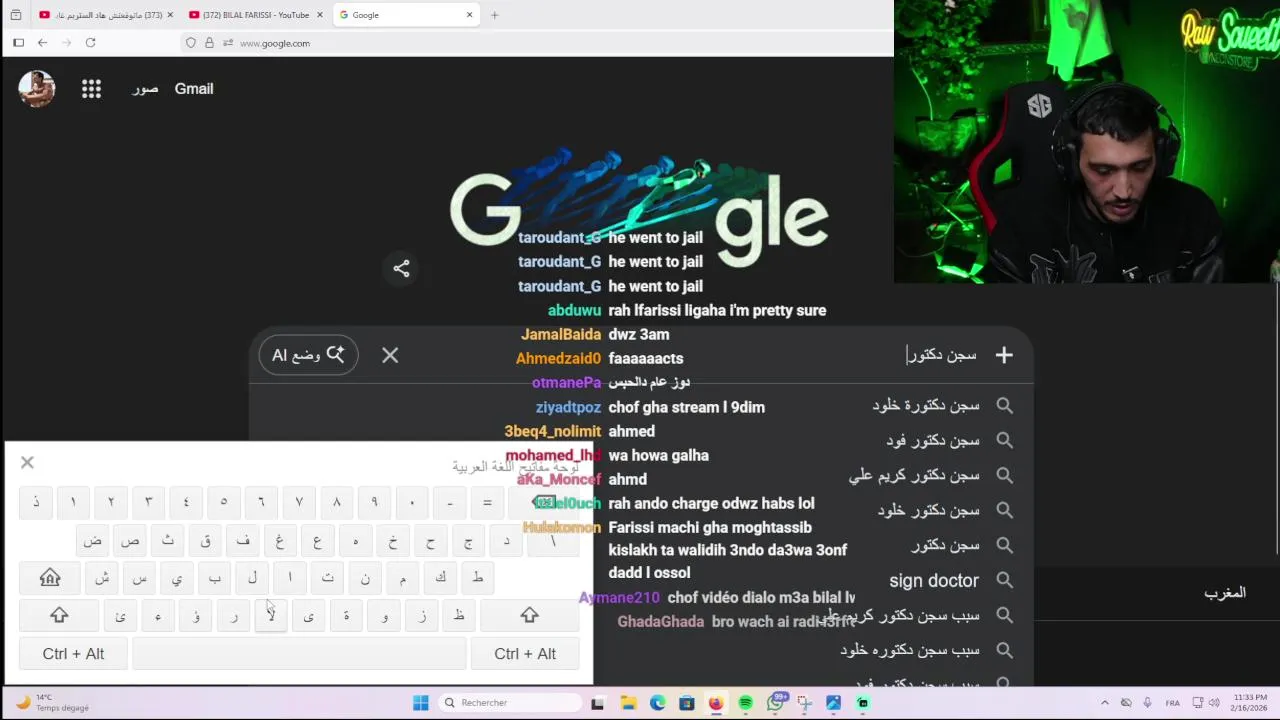Click the site padlock icon
This screenshot has height=720, width=1280.
[209, 43]
